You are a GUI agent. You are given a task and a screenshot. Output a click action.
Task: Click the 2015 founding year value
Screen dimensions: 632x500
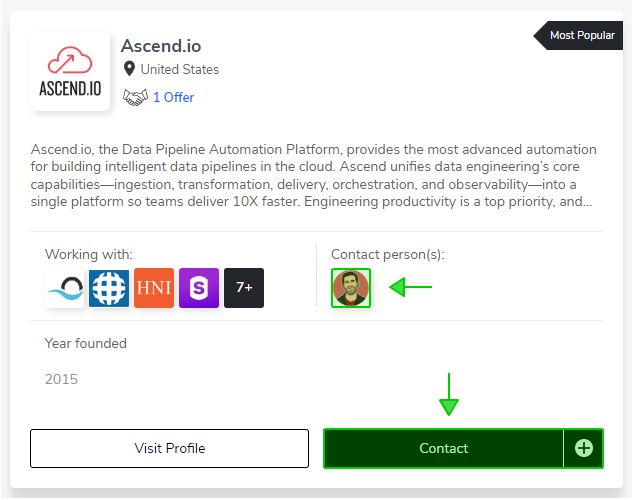[x=61, y=379]
